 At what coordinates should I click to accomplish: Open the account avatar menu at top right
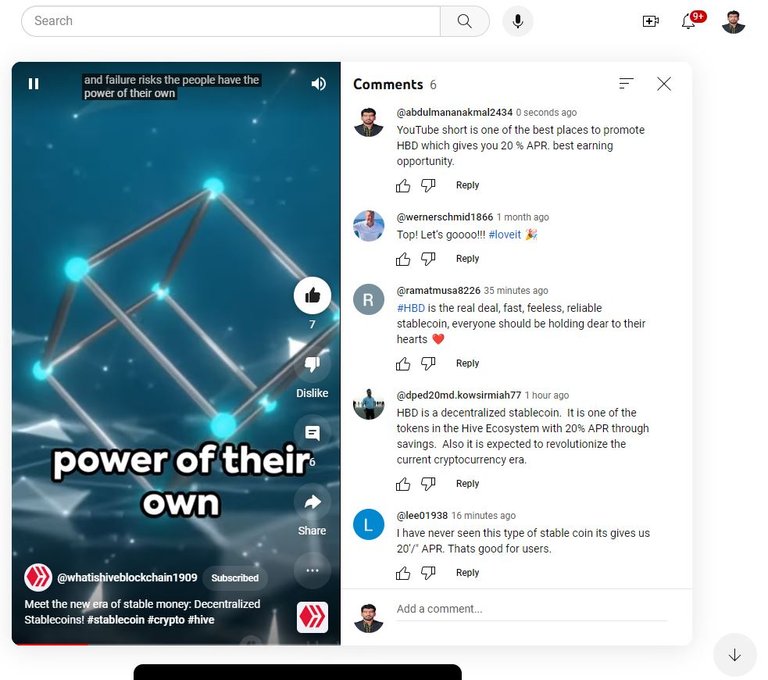point(733,22)
